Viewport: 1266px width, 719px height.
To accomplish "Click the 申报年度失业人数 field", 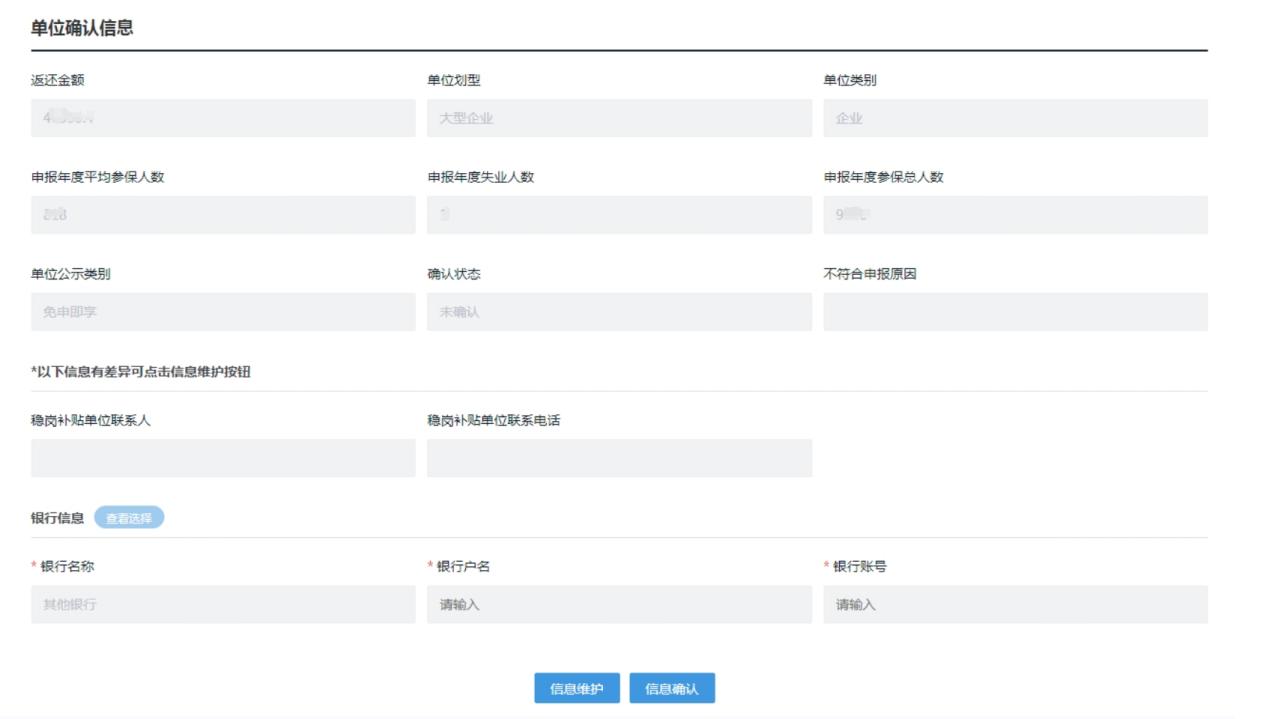I will [619, 215].
